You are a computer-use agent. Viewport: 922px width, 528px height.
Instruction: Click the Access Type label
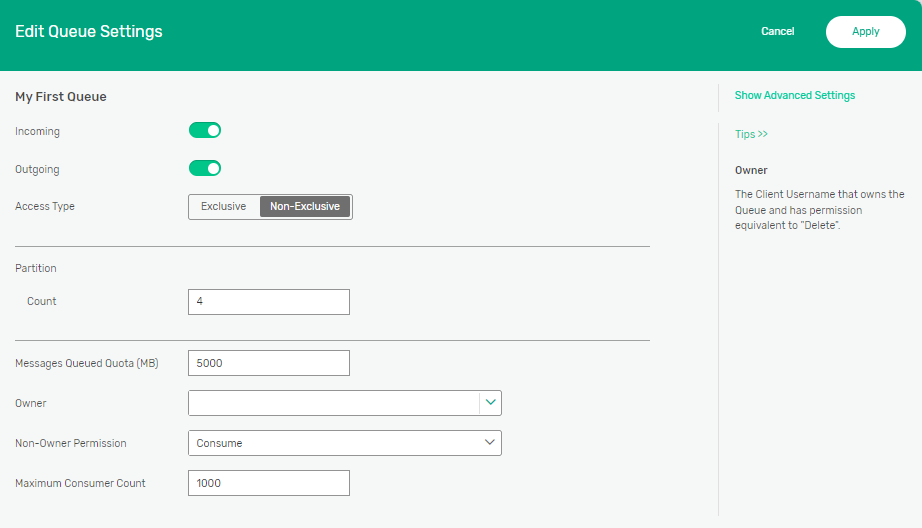click(45, 207)
